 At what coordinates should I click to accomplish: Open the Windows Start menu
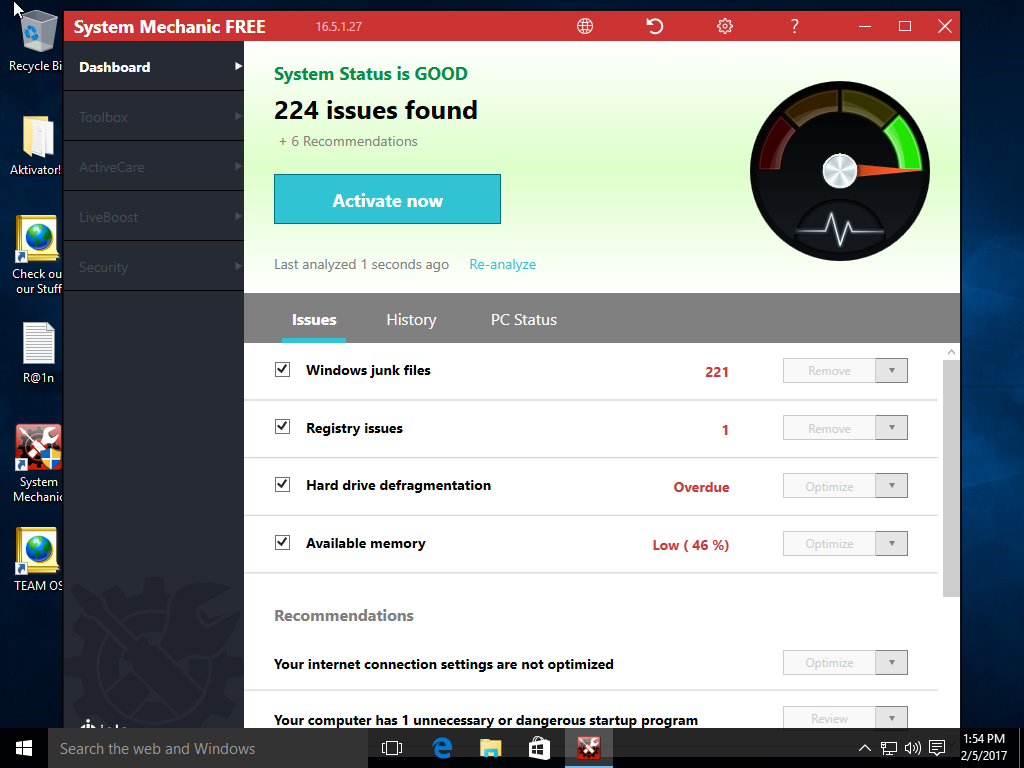[24, 748]
